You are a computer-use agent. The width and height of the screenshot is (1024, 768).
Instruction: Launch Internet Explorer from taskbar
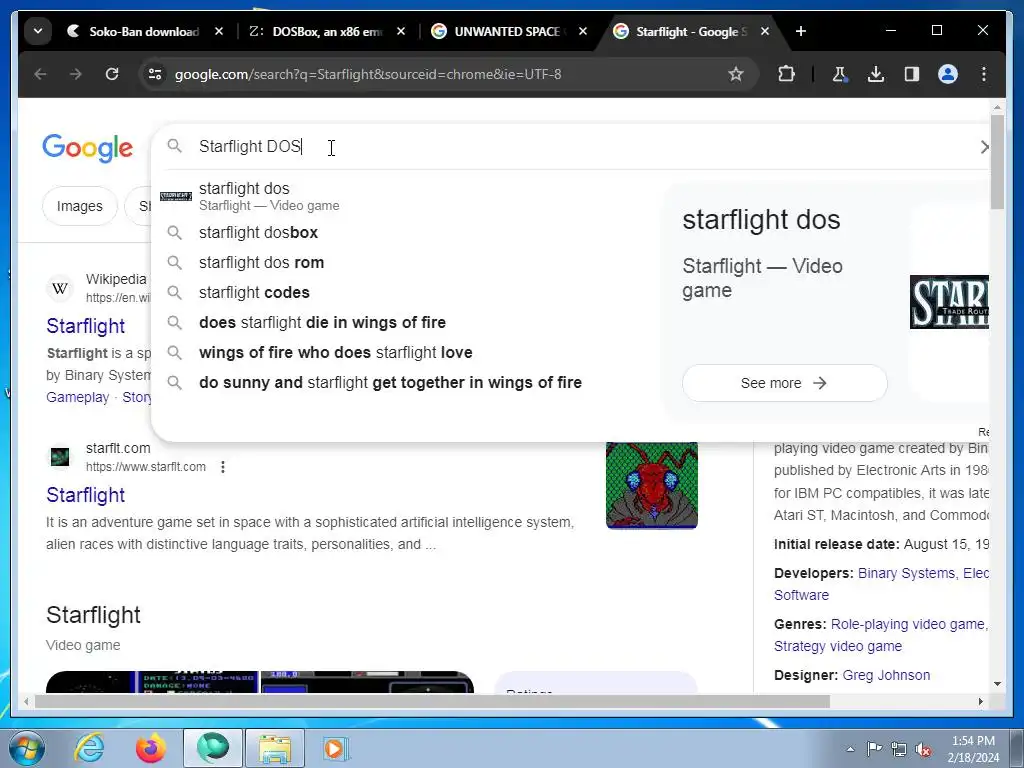(89, 748)
